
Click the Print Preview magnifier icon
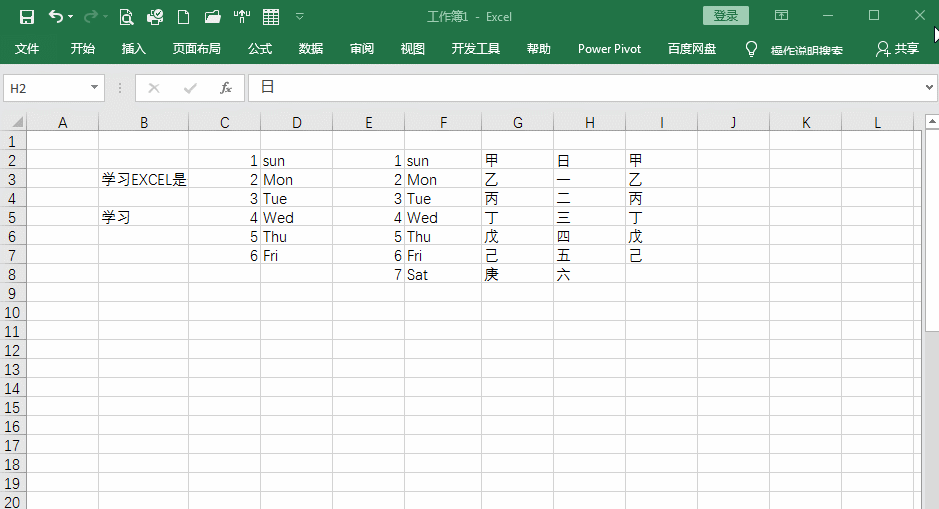tap(126, 17)
